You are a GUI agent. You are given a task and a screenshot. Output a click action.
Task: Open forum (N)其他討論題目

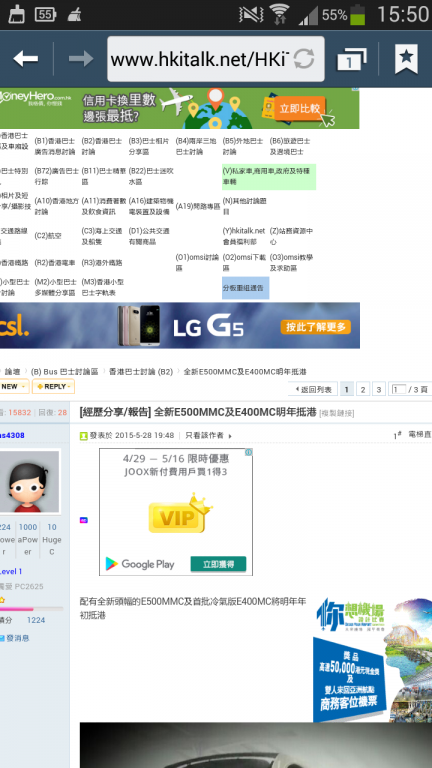244,206
